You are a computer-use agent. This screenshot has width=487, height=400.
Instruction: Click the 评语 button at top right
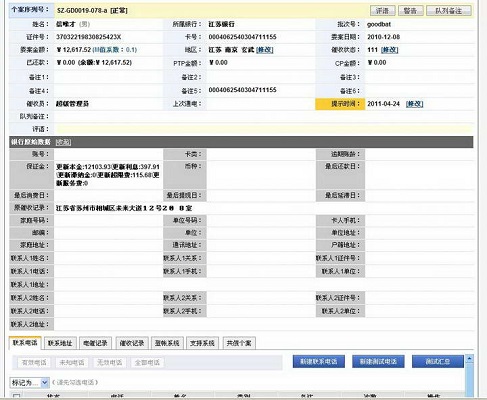[x=382, y=11]
